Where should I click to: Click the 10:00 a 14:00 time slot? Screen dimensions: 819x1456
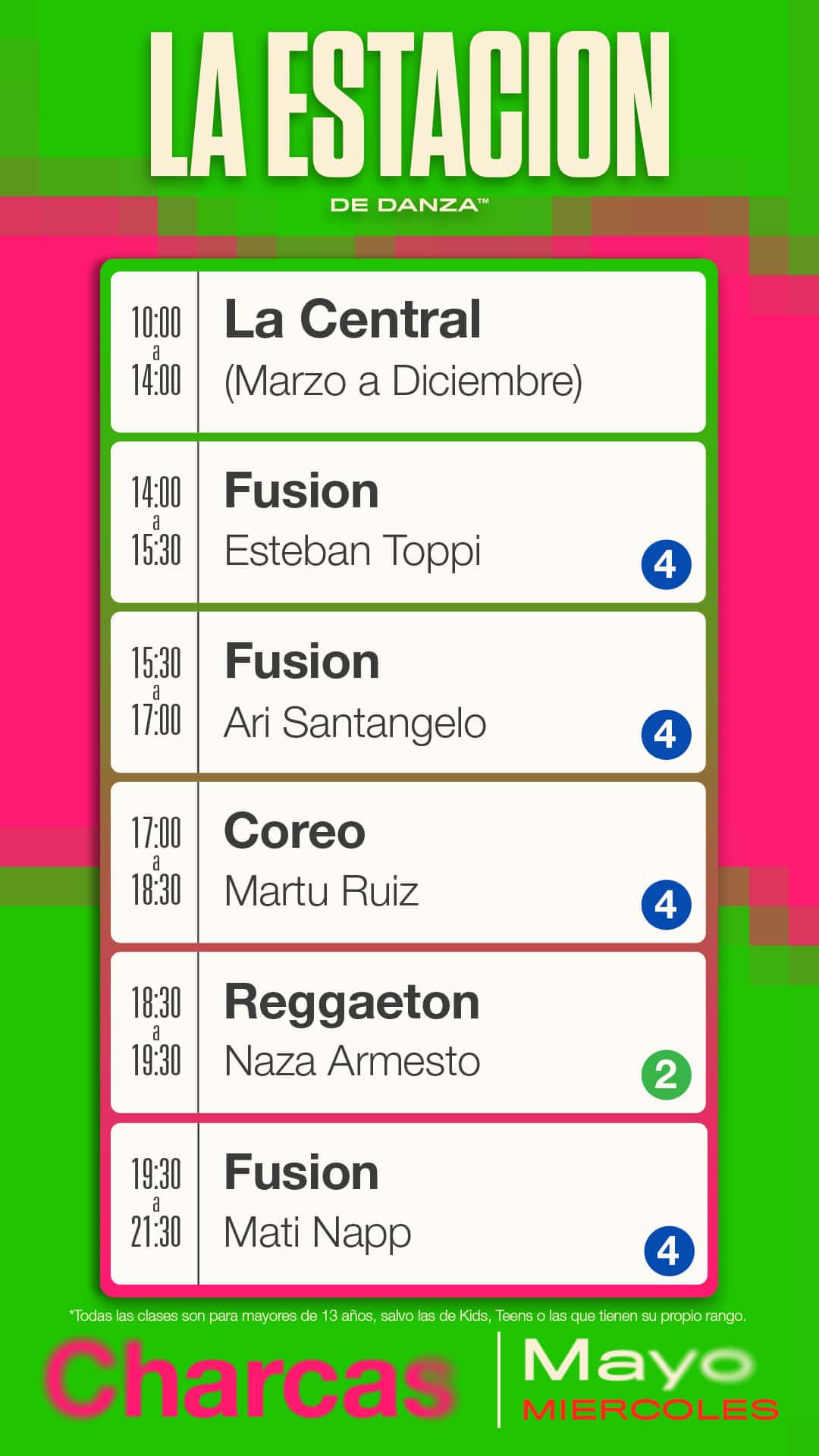156,351
